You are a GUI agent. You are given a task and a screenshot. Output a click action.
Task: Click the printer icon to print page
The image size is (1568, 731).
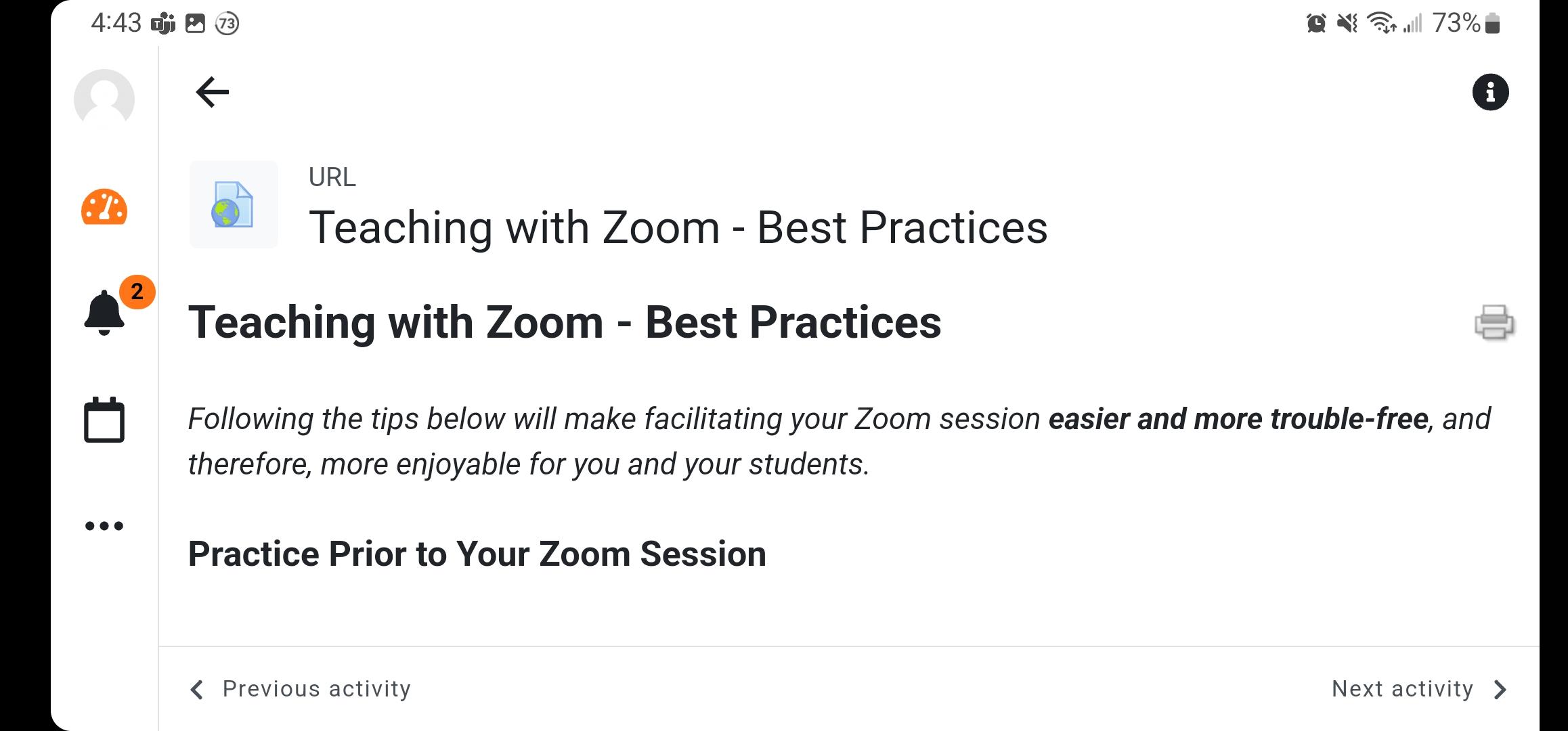point(1494,322)
